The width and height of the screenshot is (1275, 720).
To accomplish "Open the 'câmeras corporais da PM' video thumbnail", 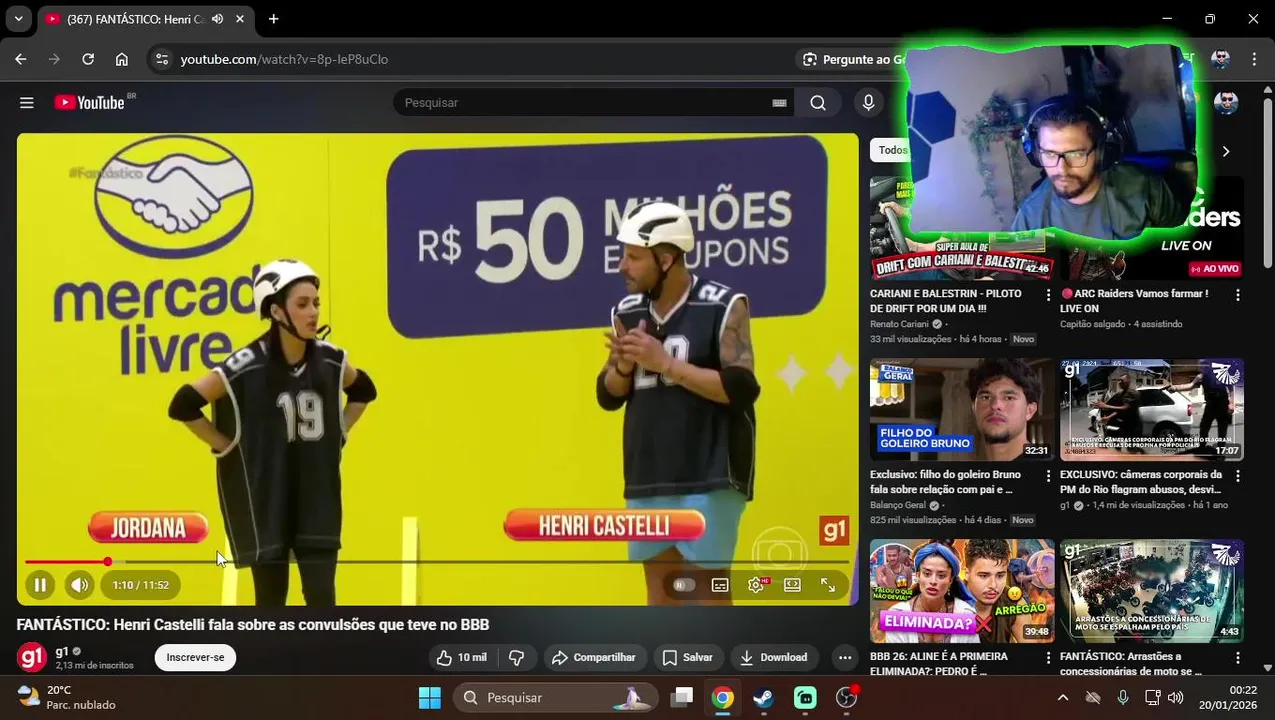I will 1152,409.
